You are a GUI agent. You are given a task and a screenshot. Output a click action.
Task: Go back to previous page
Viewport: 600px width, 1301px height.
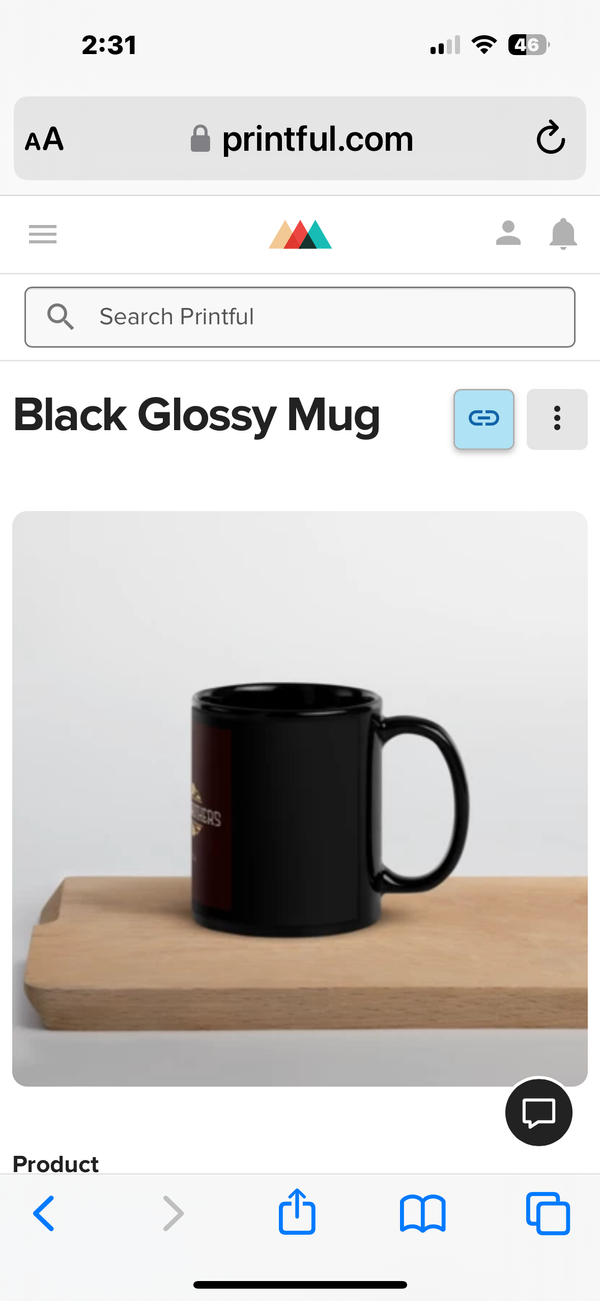[x=44, y=1215]
